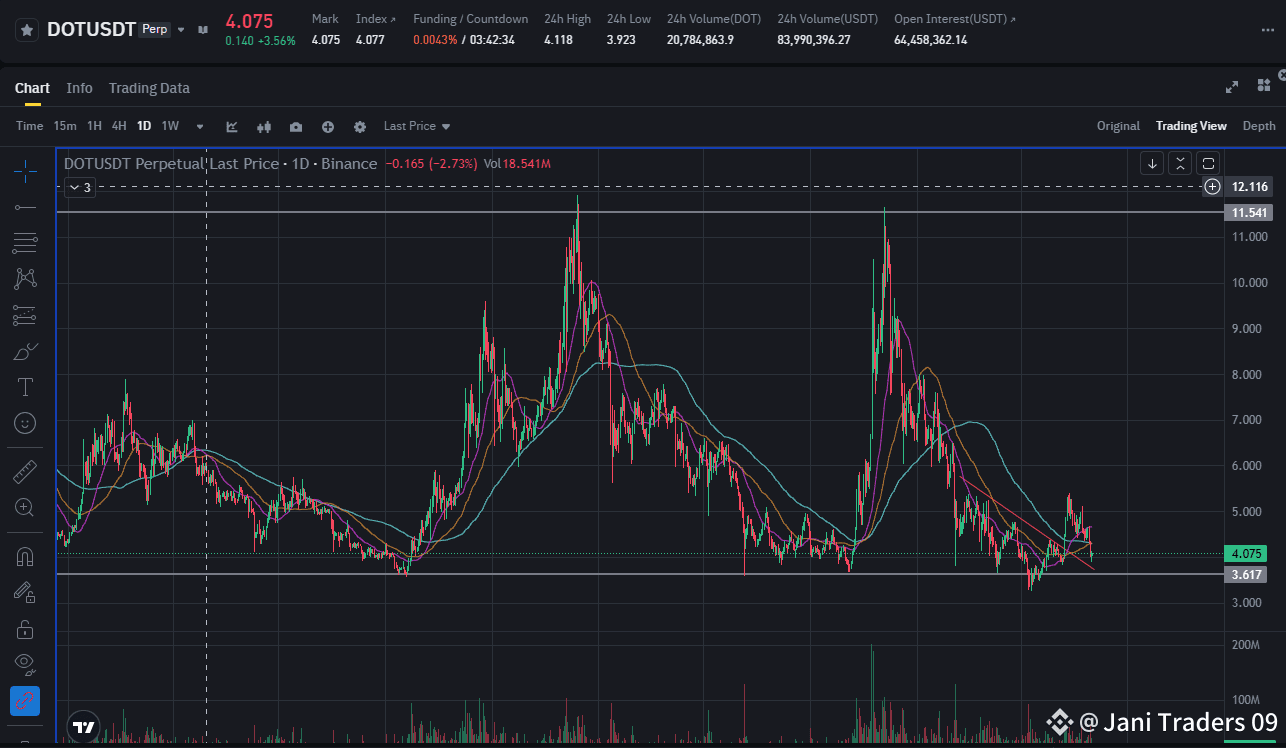Viewport: 1286px width, 748px height.
Task: Toggle lock all drawing tools
Action: (25, 629)
